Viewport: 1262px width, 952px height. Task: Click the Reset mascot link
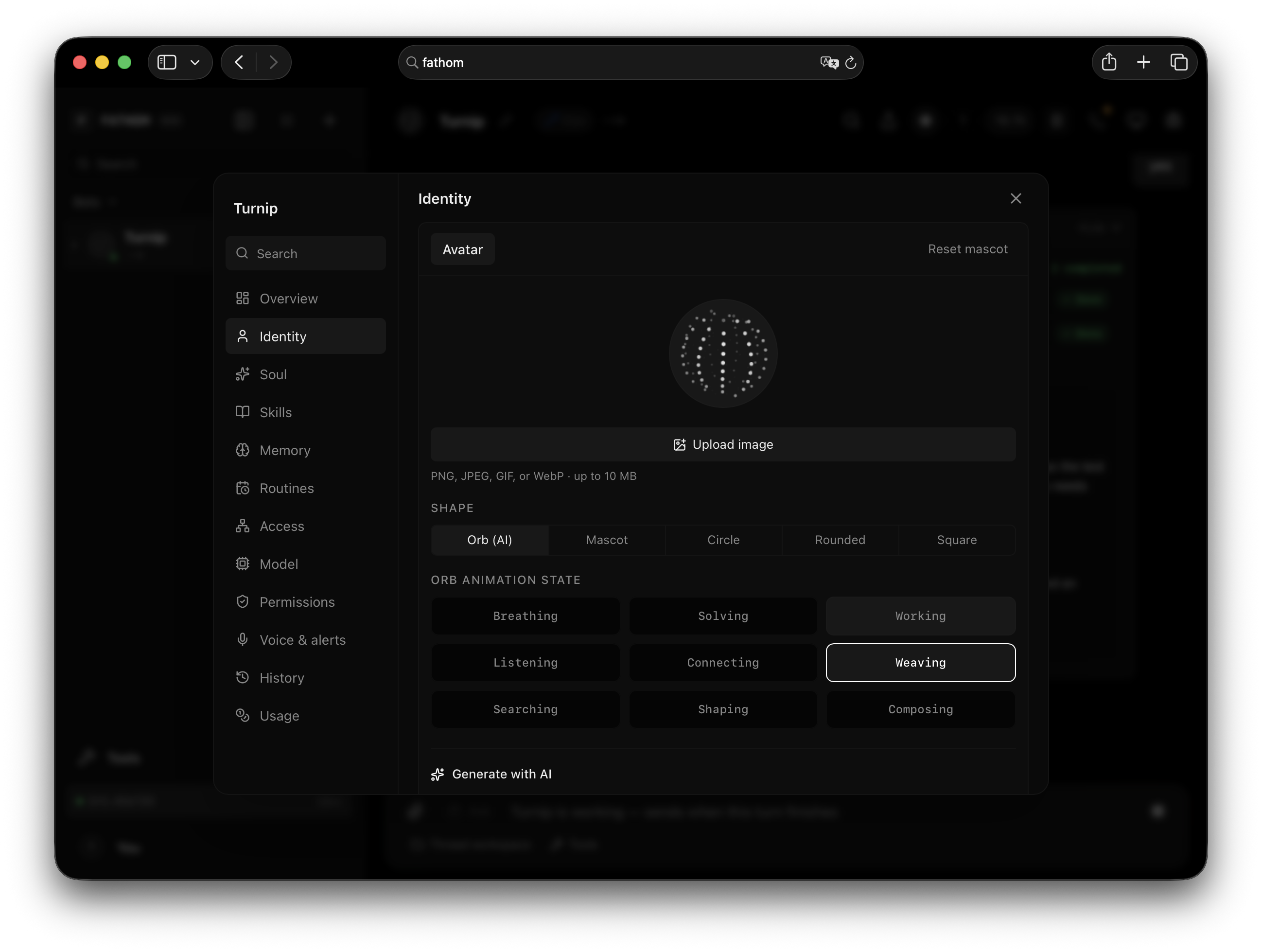coord(967,249)
